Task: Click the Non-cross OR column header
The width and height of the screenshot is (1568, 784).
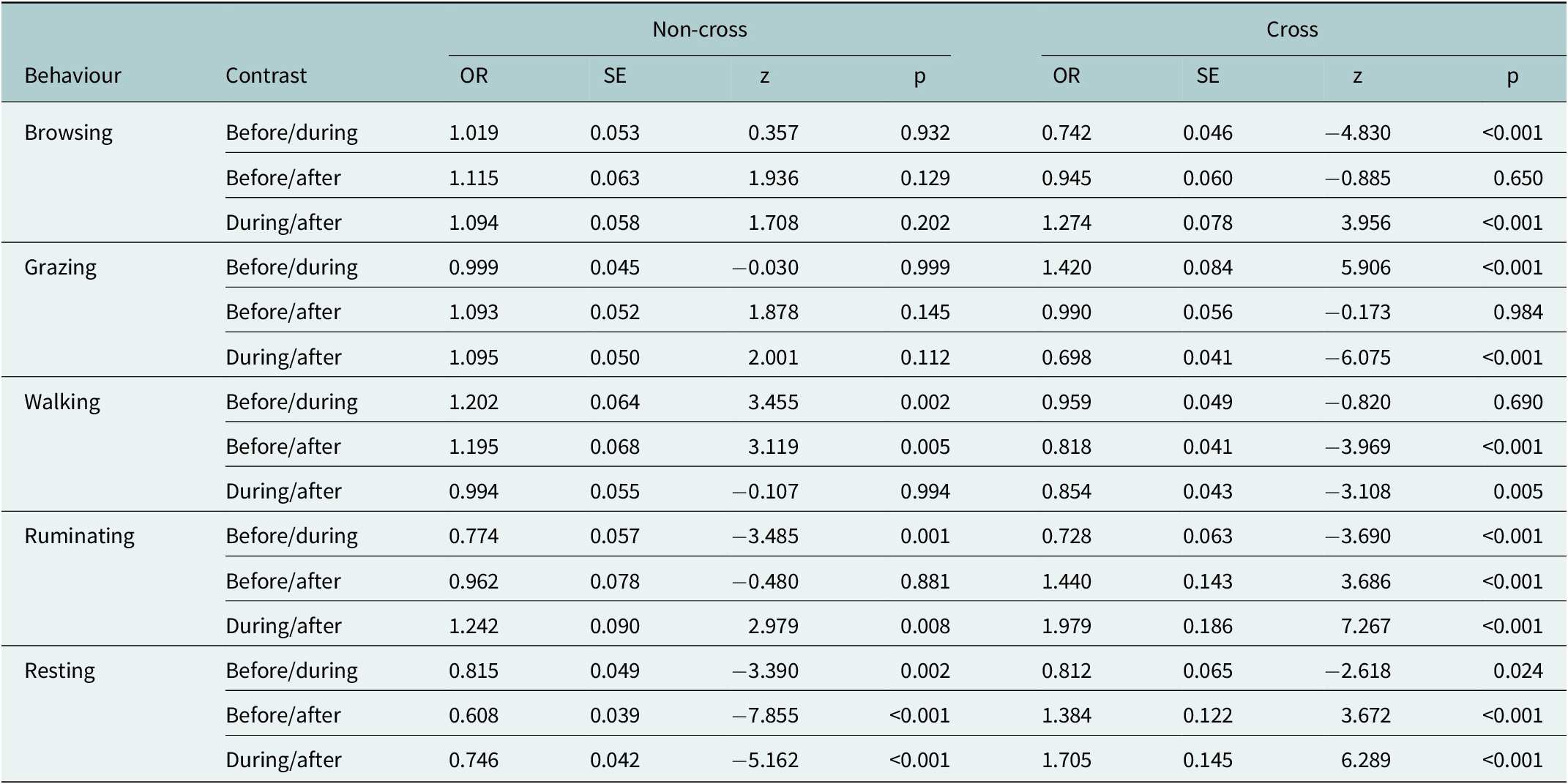Action: point(474,75)
